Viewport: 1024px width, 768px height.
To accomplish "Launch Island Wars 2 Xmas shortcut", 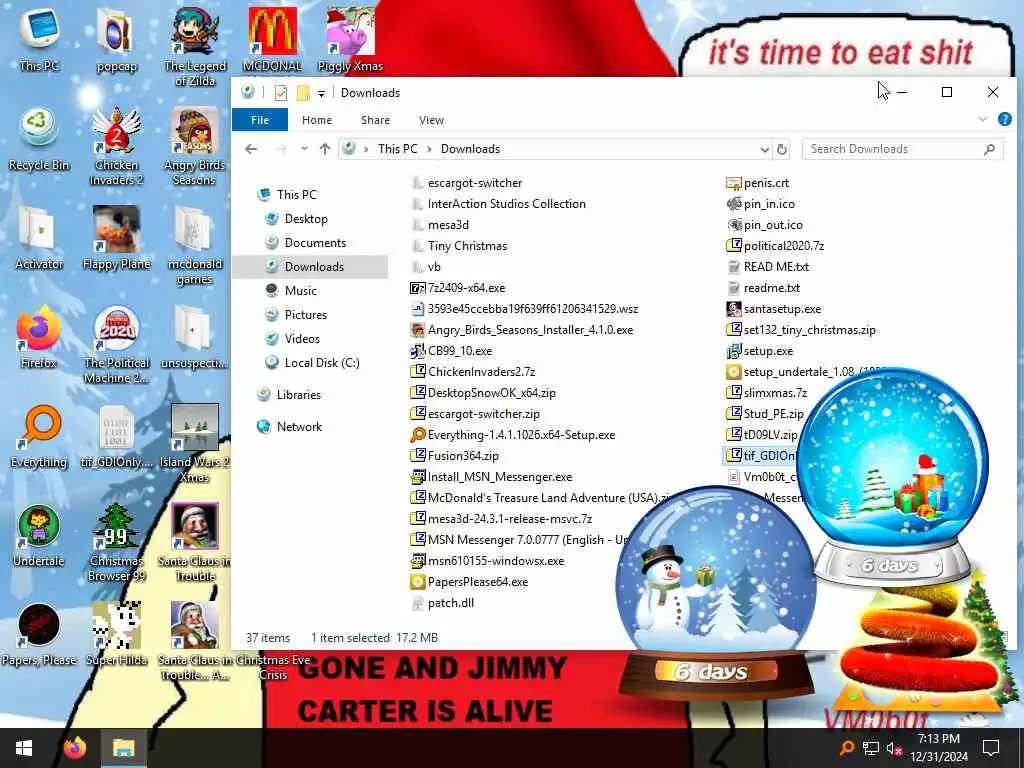I will pos(195,444).
